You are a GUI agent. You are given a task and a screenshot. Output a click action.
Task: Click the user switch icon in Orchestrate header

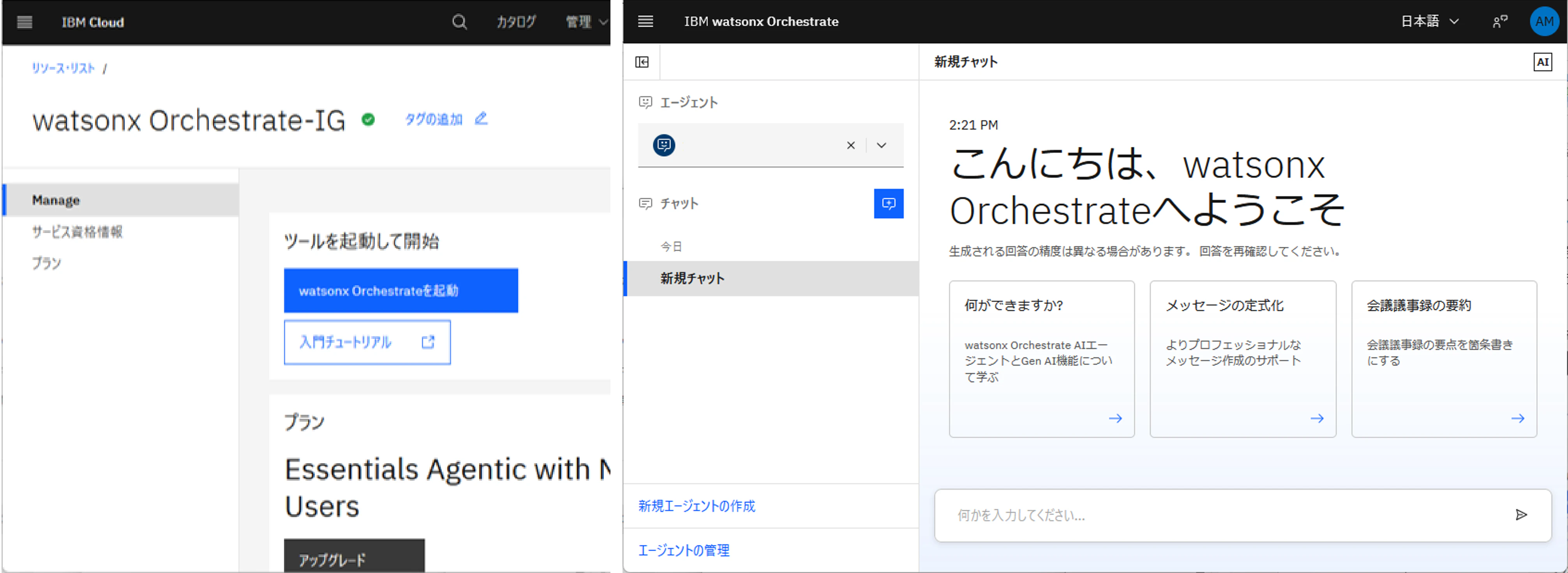1500,21
